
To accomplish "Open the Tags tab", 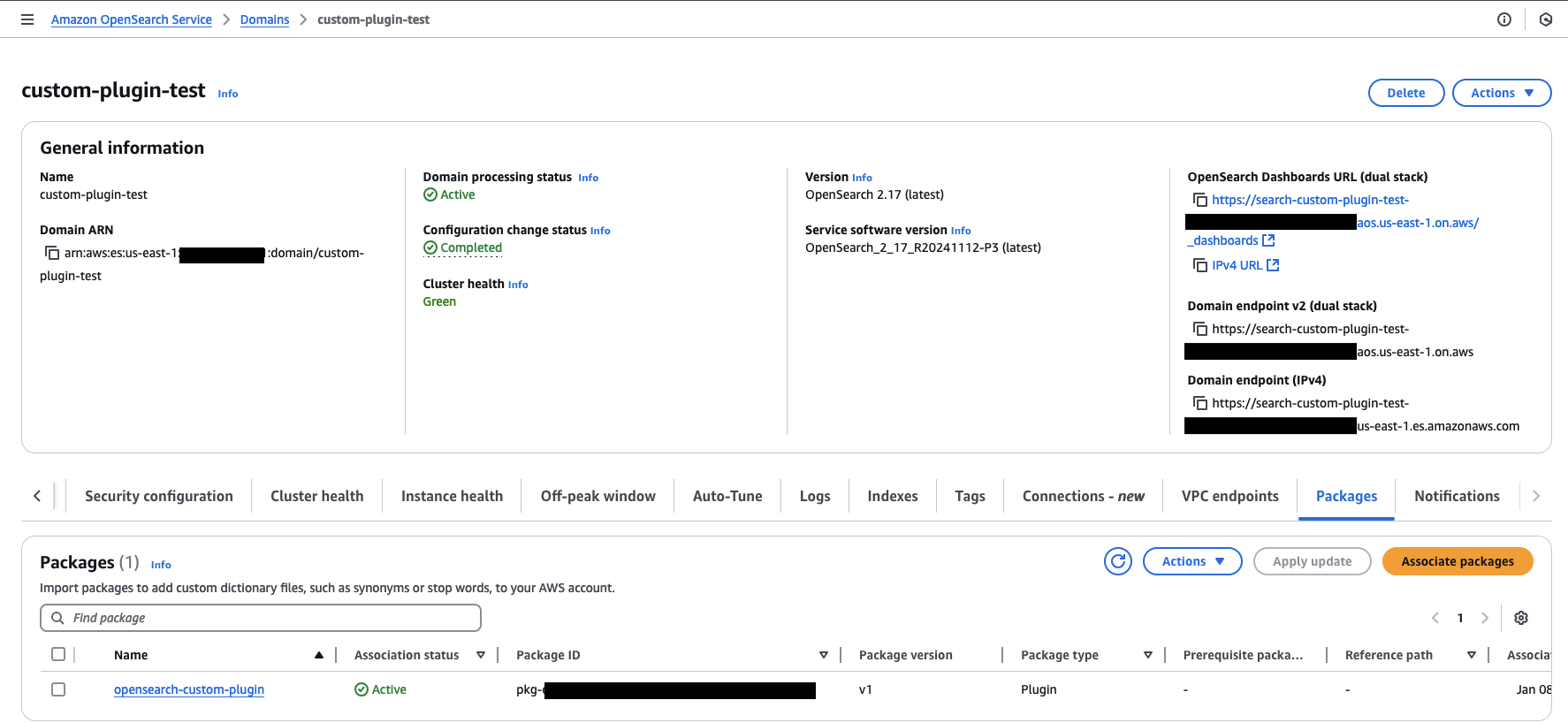I will click(x=970, y=497).
